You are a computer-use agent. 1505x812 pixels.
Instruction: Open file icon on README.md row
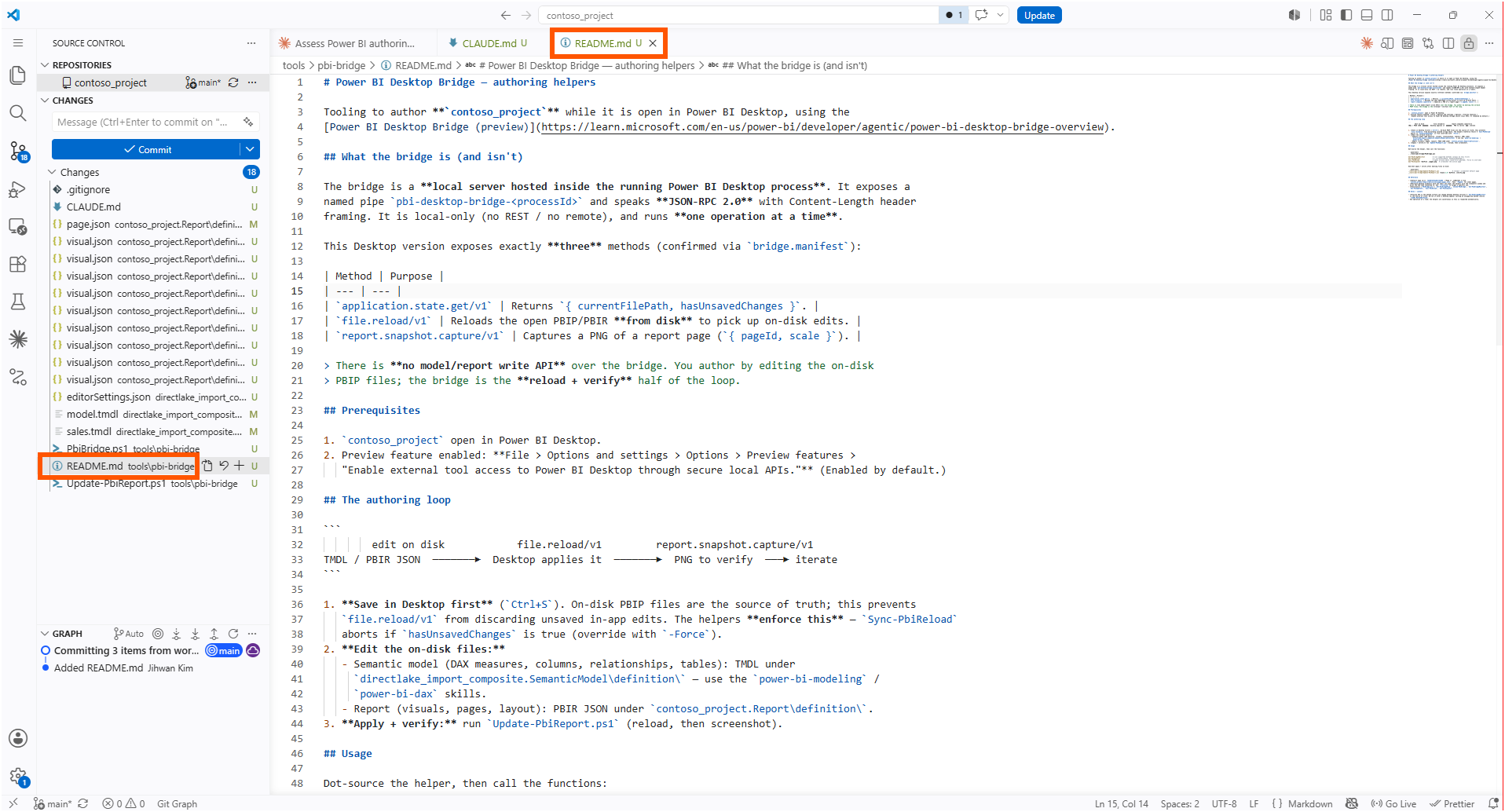207,466
